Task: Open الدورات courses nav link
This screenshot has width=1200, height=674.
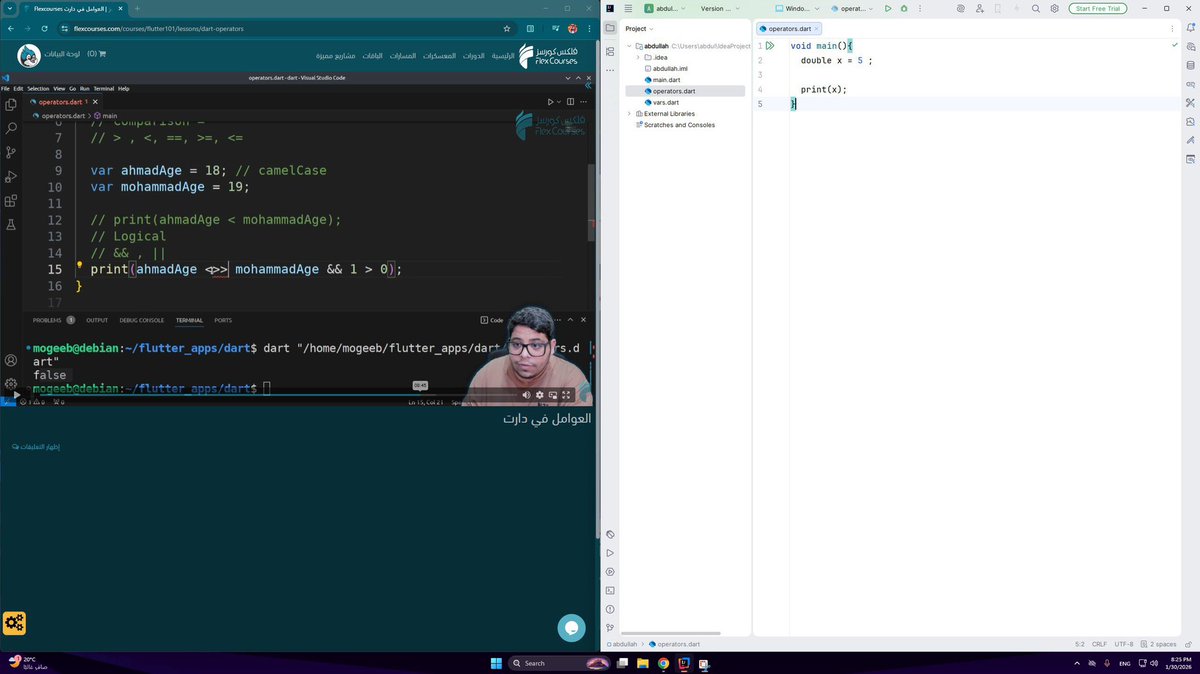Action: point(473,55)
